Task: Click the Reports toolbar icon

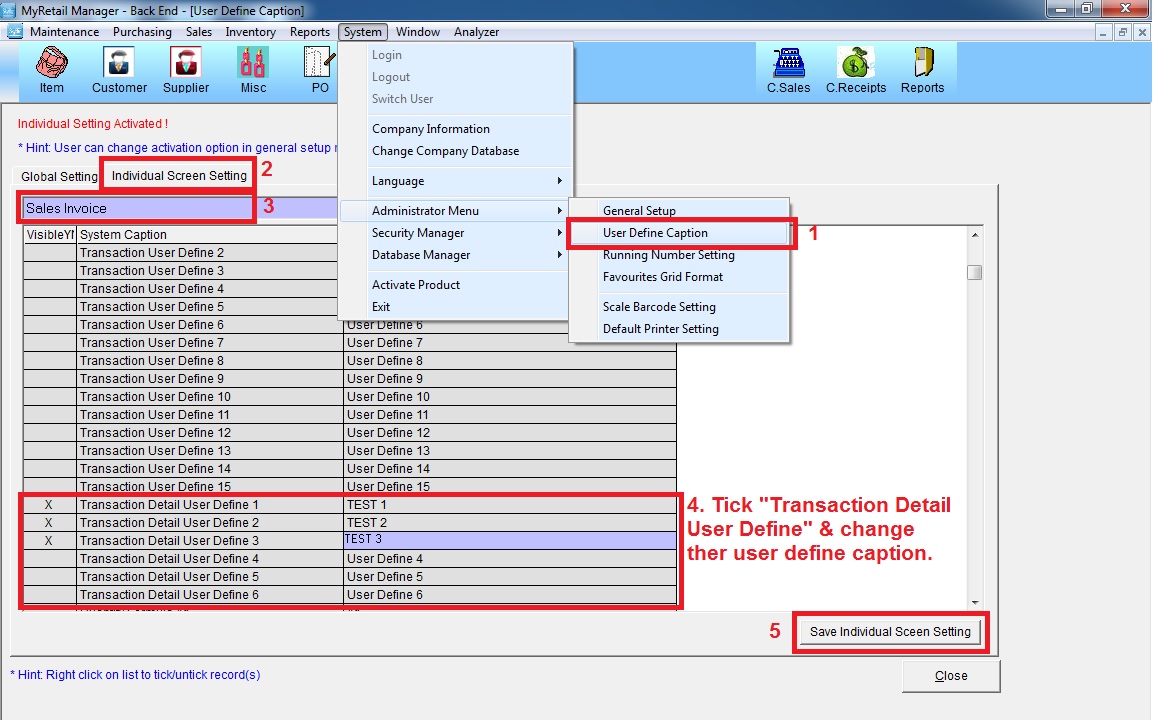Action: click(x=922, y=69)
